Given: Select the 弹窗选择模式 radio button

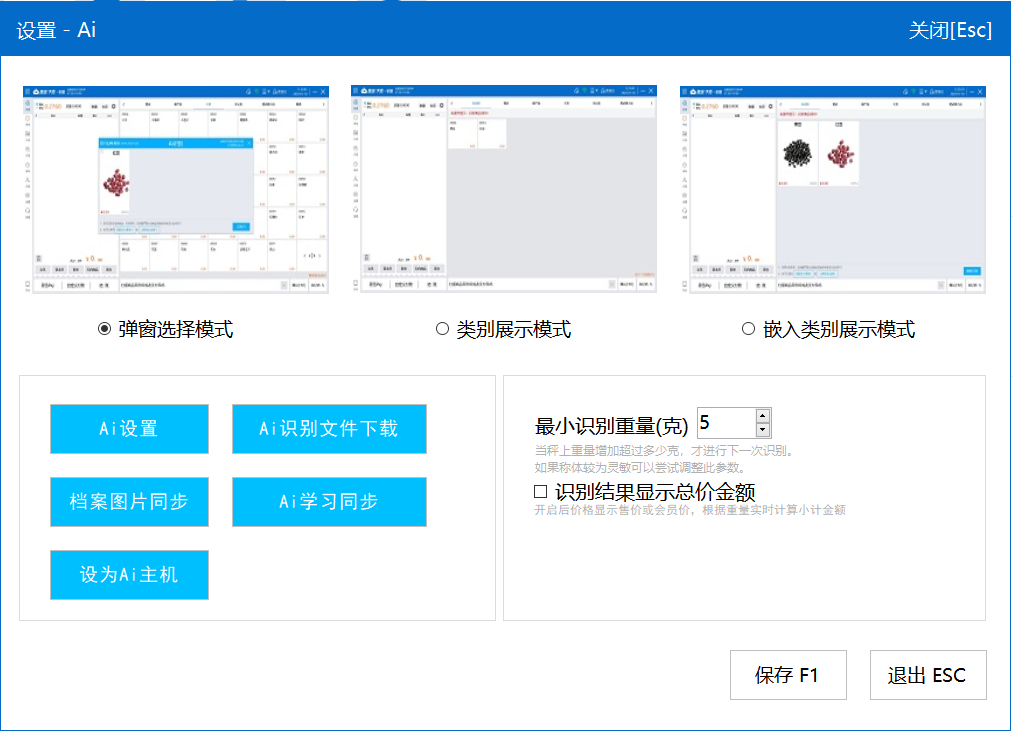Looking at the screenshot, I should [105, 330].
